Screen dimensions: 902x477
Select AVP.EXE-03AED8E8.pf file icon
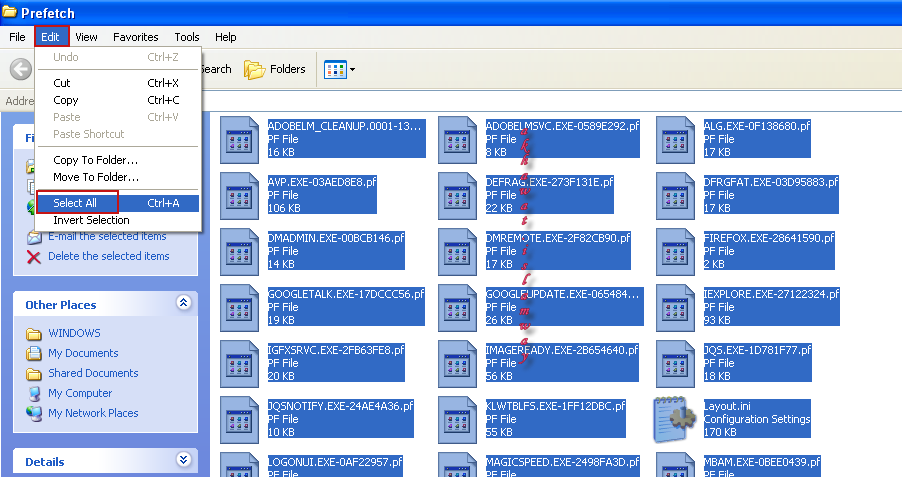239,196
